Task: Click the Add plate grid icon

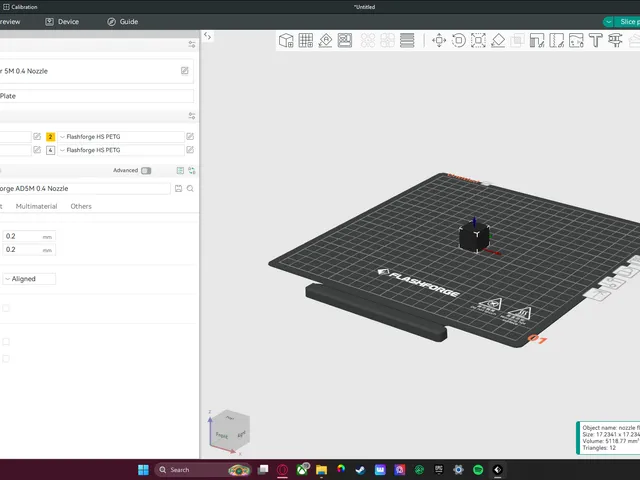Action: click(306, 40)
